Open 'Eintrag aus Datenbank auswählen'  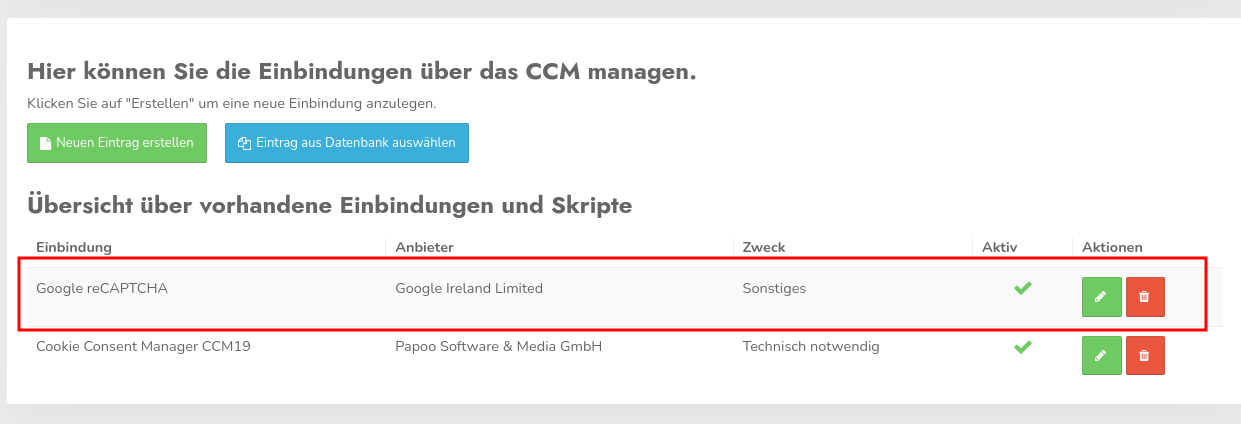tap(347, 142)
